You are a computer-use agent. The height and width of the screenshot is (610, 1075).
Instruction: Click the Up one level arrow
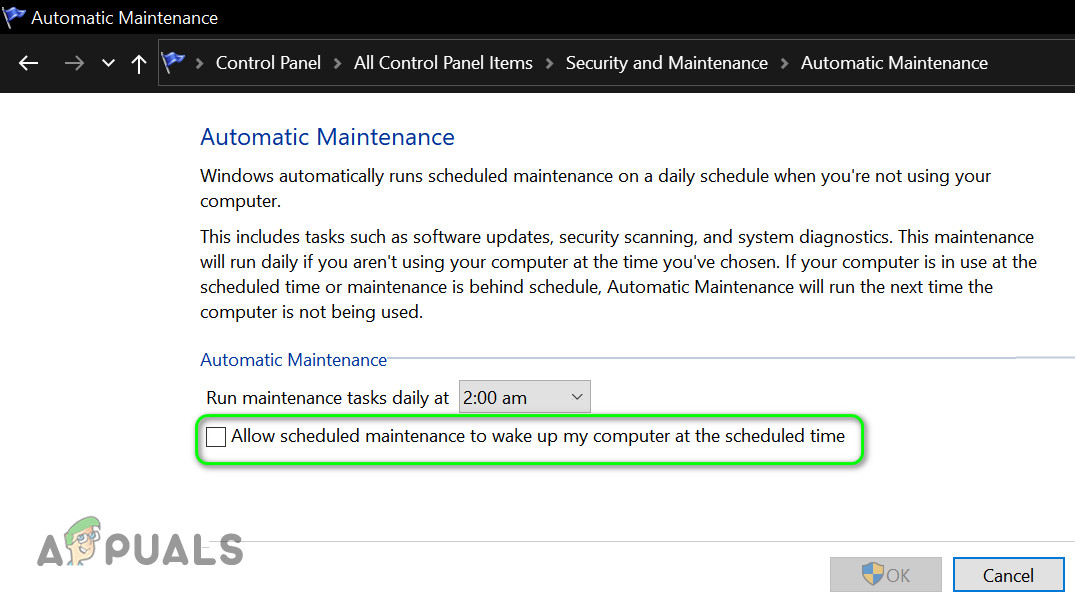click(x=139, y=63)
